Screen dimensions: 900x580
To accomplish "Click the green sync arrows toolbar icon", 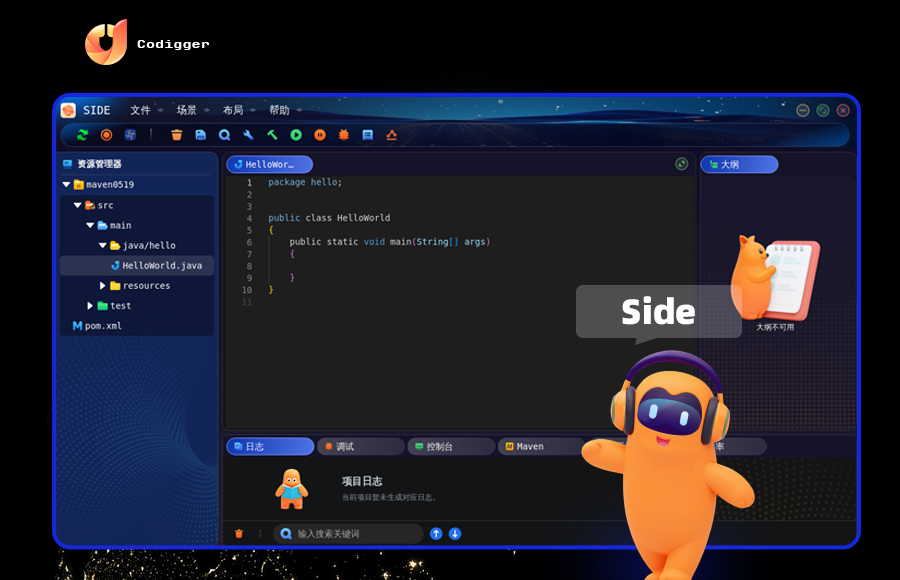I will click(82, 134).
